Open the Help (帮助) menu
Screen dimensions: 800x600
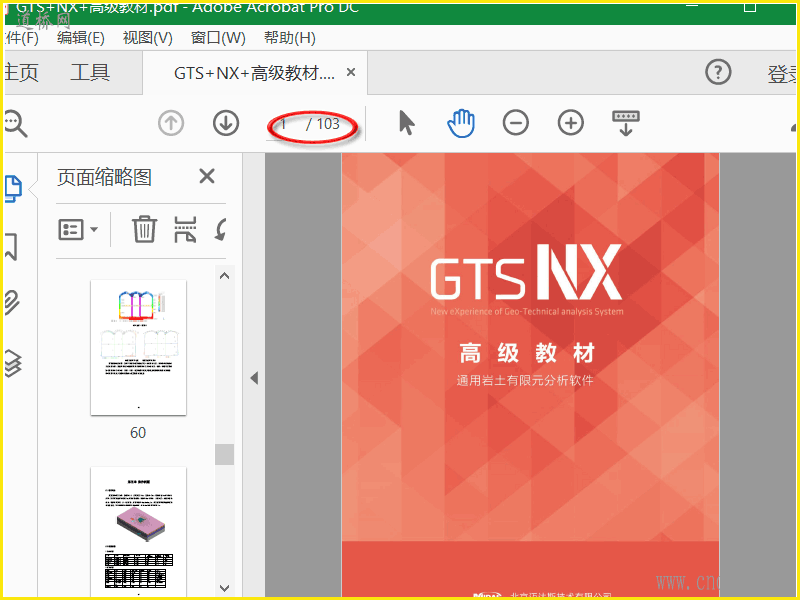(x=289, y=38)
